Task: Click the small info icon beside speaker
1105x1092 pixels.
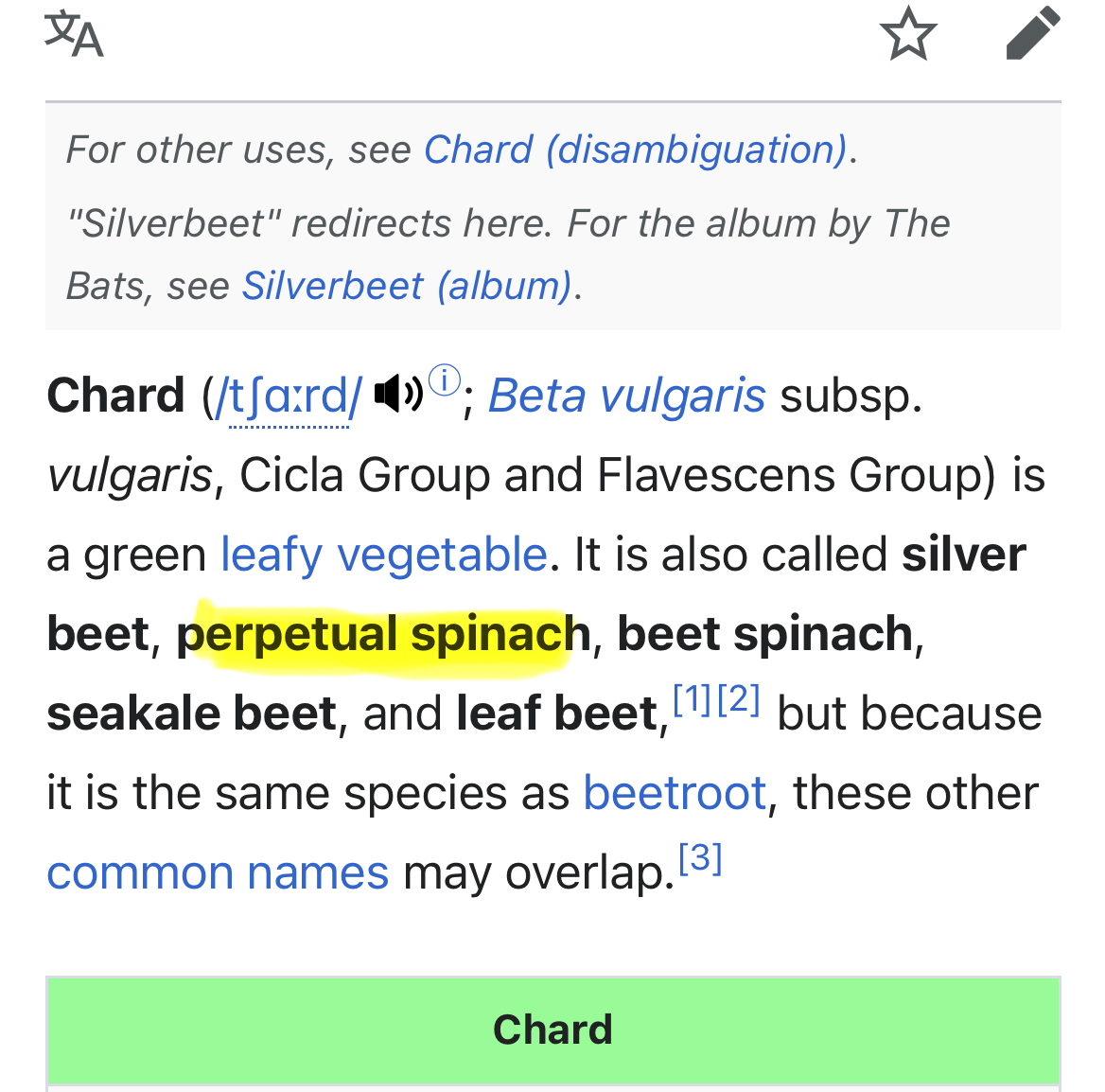Action: 445,380
